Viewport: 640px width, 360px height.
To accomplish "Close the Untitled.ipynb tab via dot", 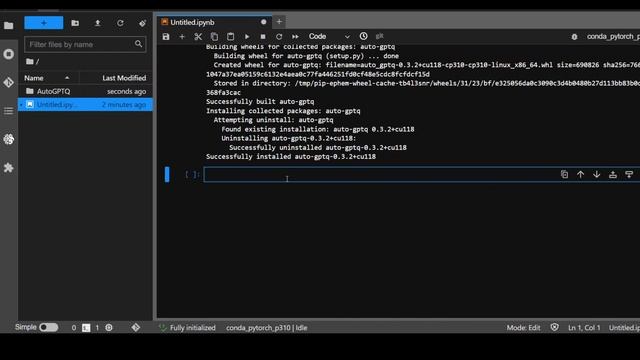I will [263, 22].
